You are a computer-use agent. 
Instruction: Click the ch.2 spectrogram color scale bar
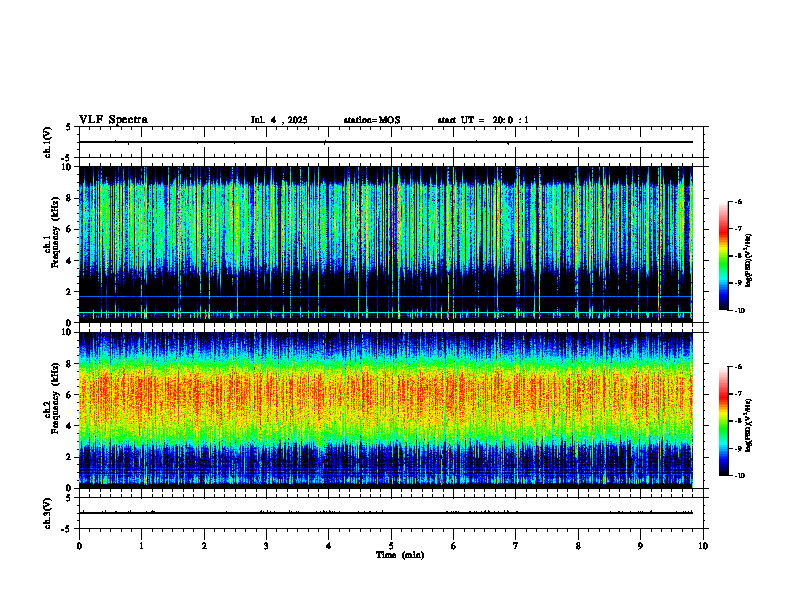click(724, 421)
